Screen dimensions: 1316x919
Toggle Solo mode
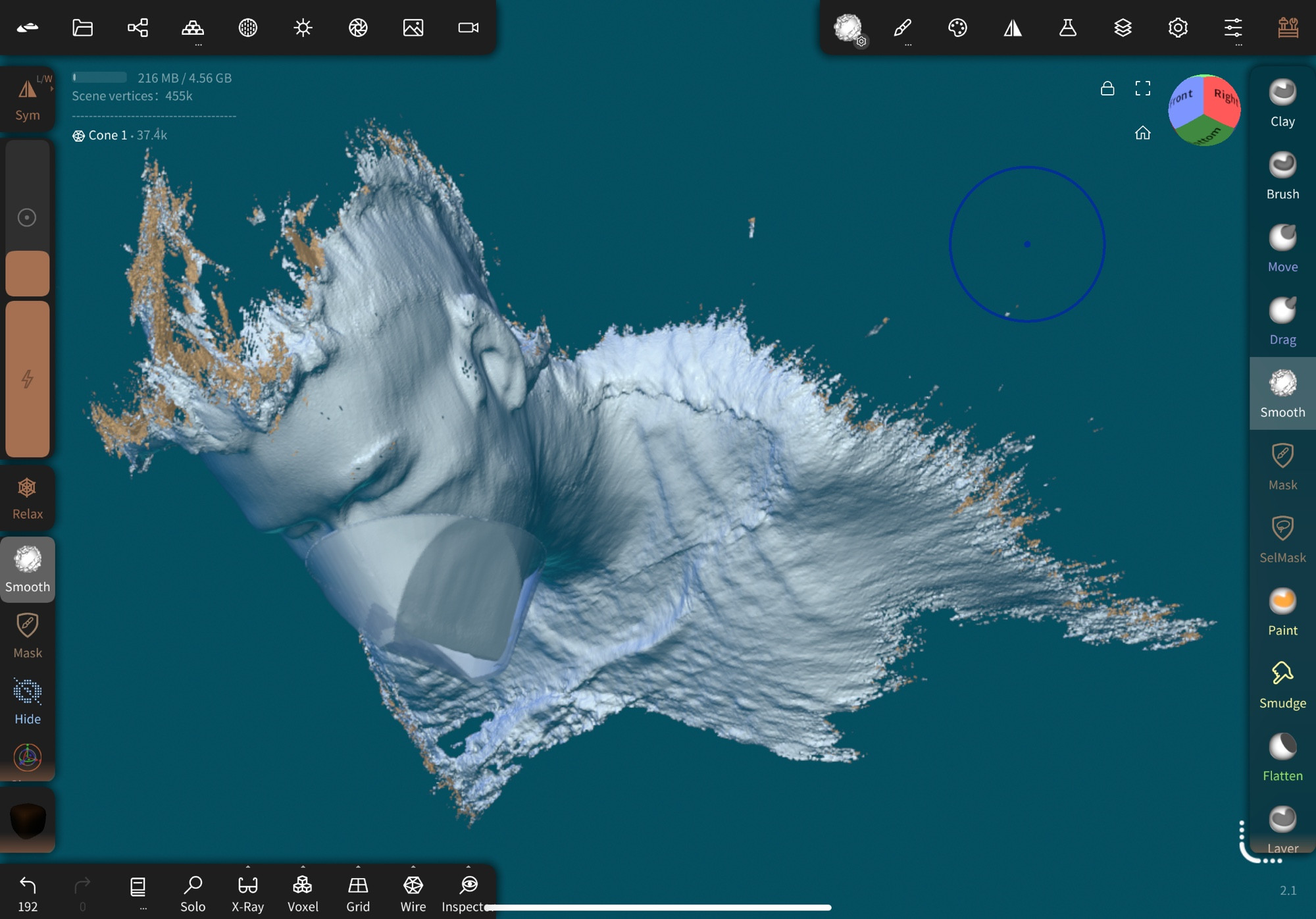(x=193, y=893)
